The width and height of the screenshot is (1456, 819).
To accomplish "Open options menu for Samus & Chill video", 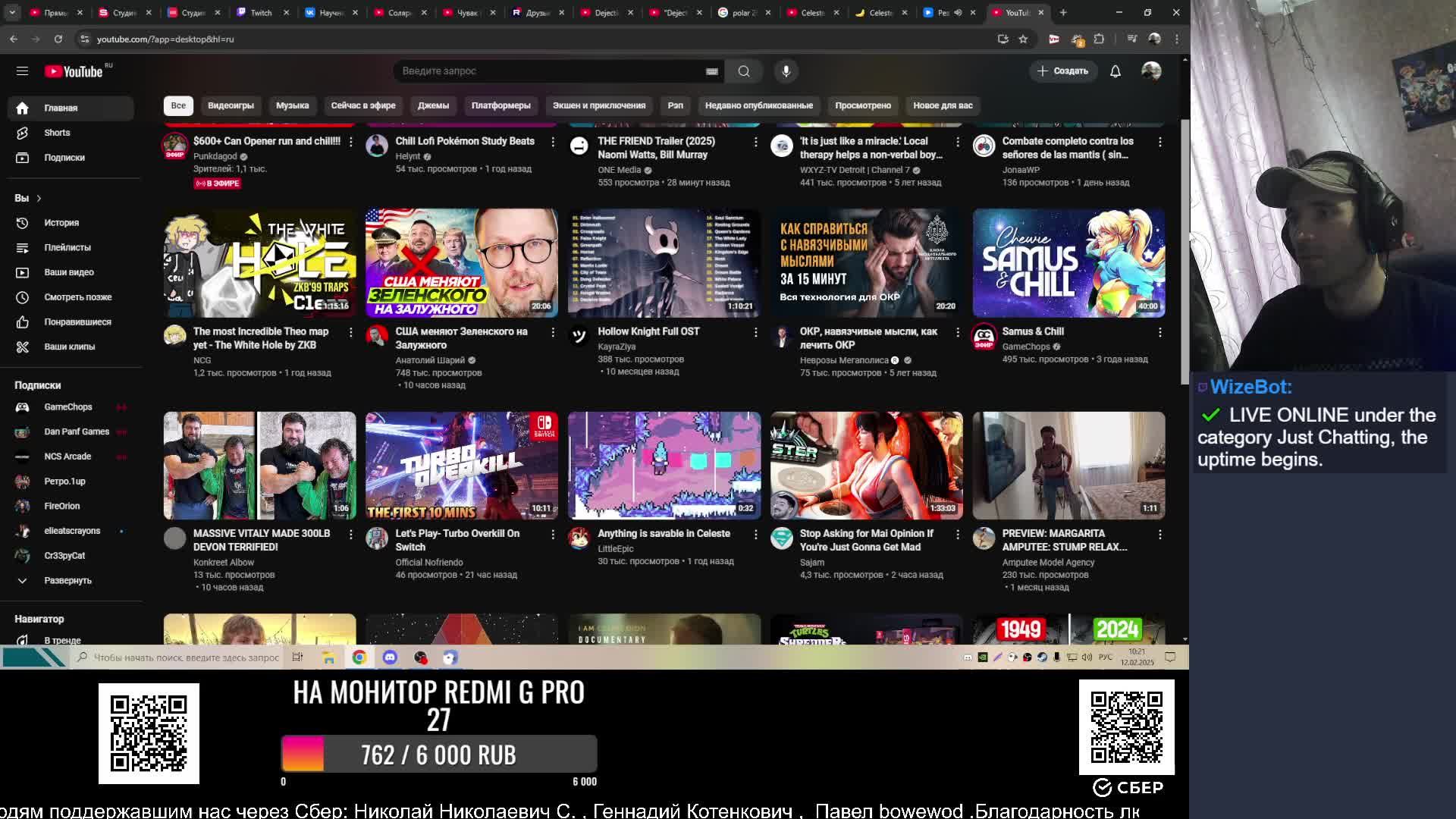I will pyautogui.click(x=1159, y=332).
